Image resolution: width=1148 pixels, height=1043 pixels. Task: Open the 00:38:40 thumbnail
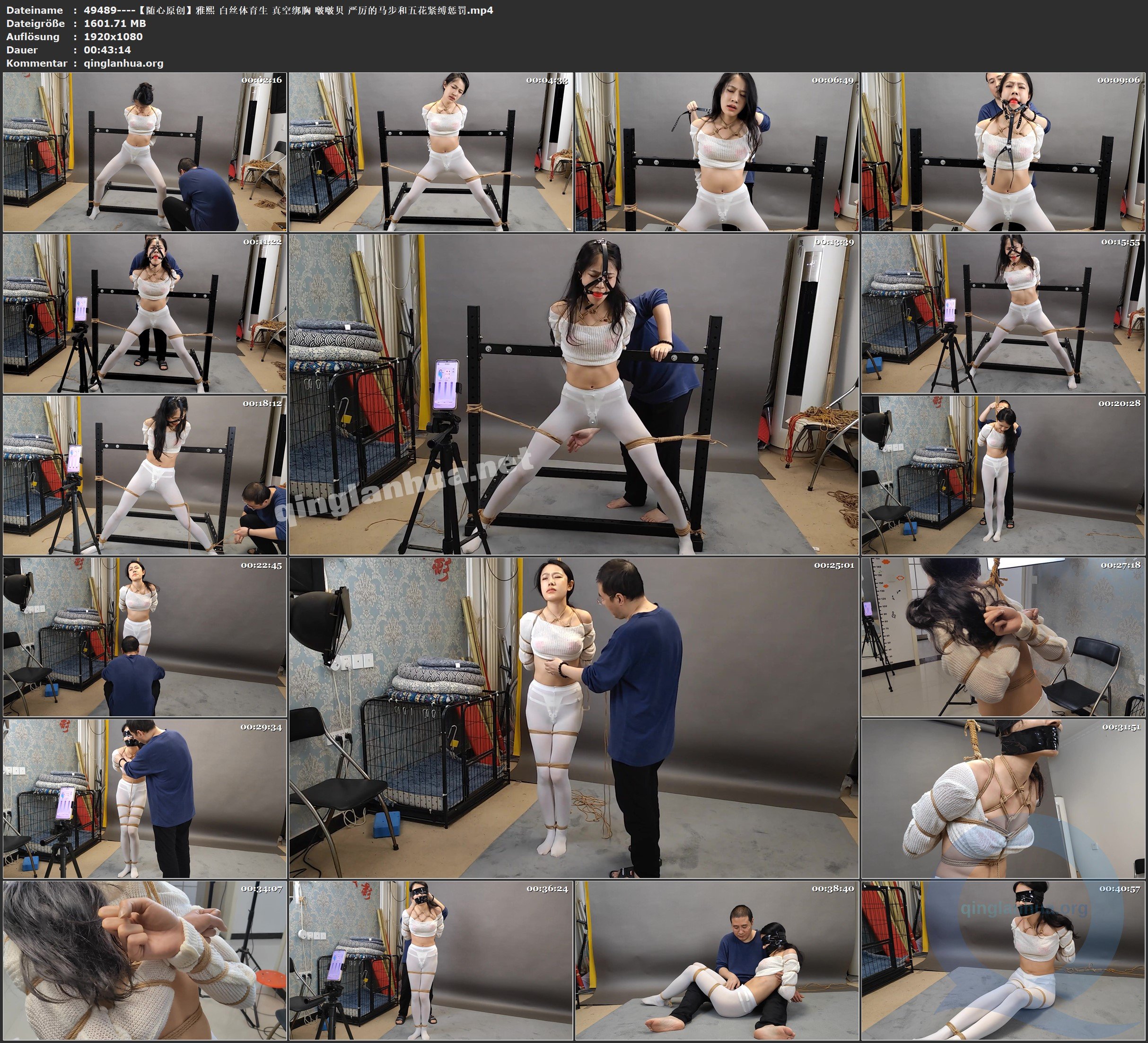tap(716, 960)
